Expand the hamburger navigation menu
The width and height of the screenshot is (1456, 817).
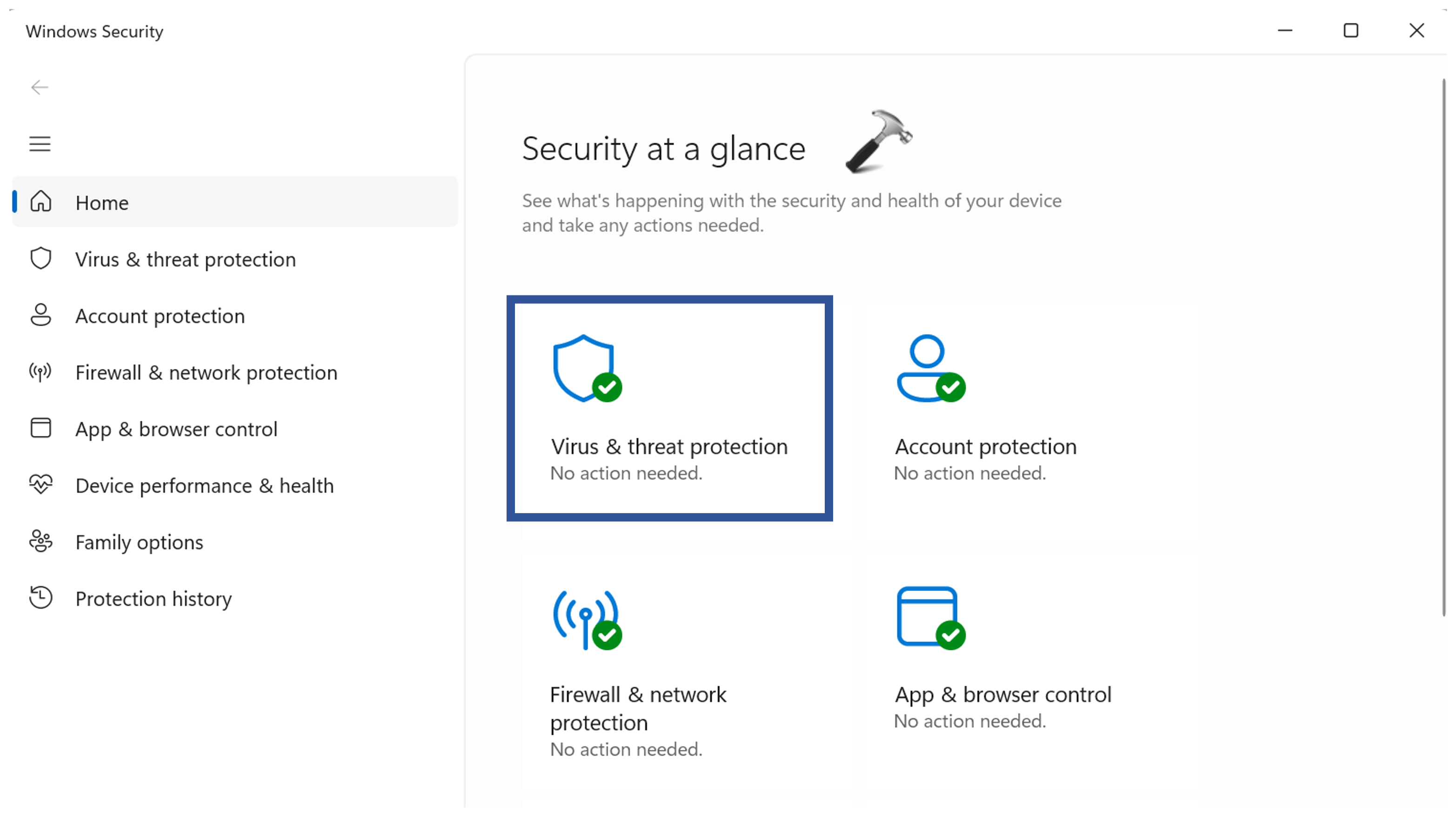click(x=40, y=144)
